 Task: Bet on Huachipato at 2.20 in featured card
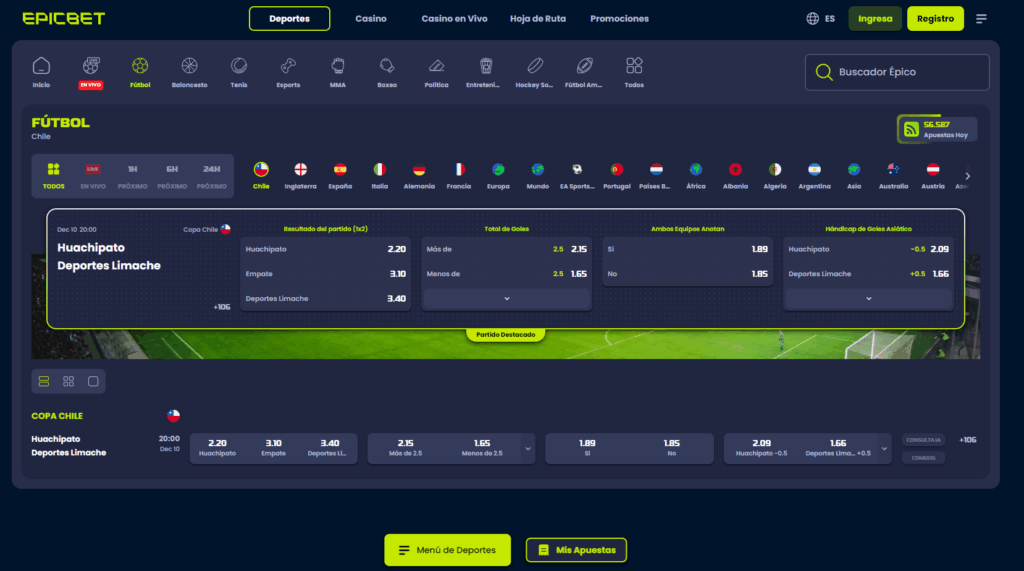(x=326, y=249)
